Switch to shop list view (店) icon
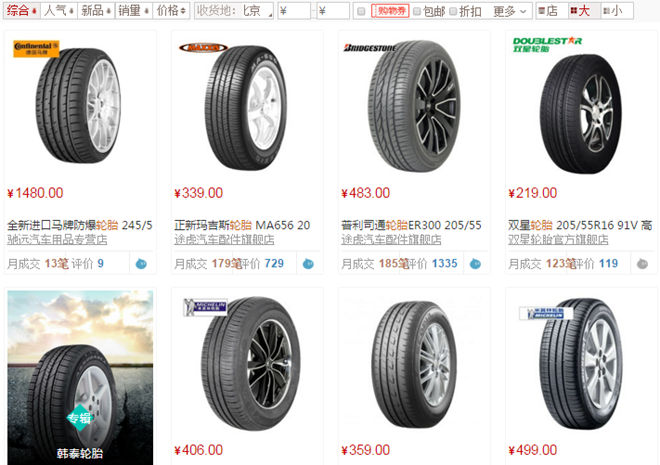660x465 pixels. click(x=549, y=11)
